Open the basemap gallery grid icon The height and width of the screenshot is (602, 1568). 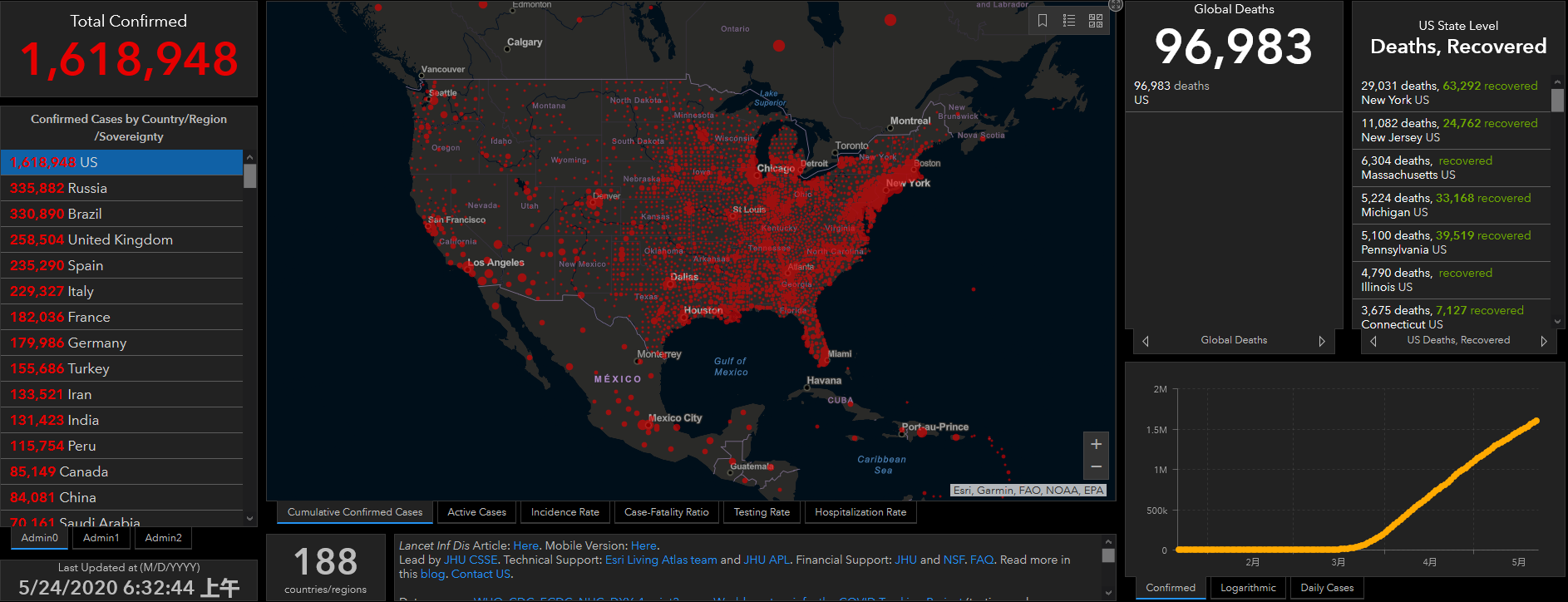tap(1096, 21)
